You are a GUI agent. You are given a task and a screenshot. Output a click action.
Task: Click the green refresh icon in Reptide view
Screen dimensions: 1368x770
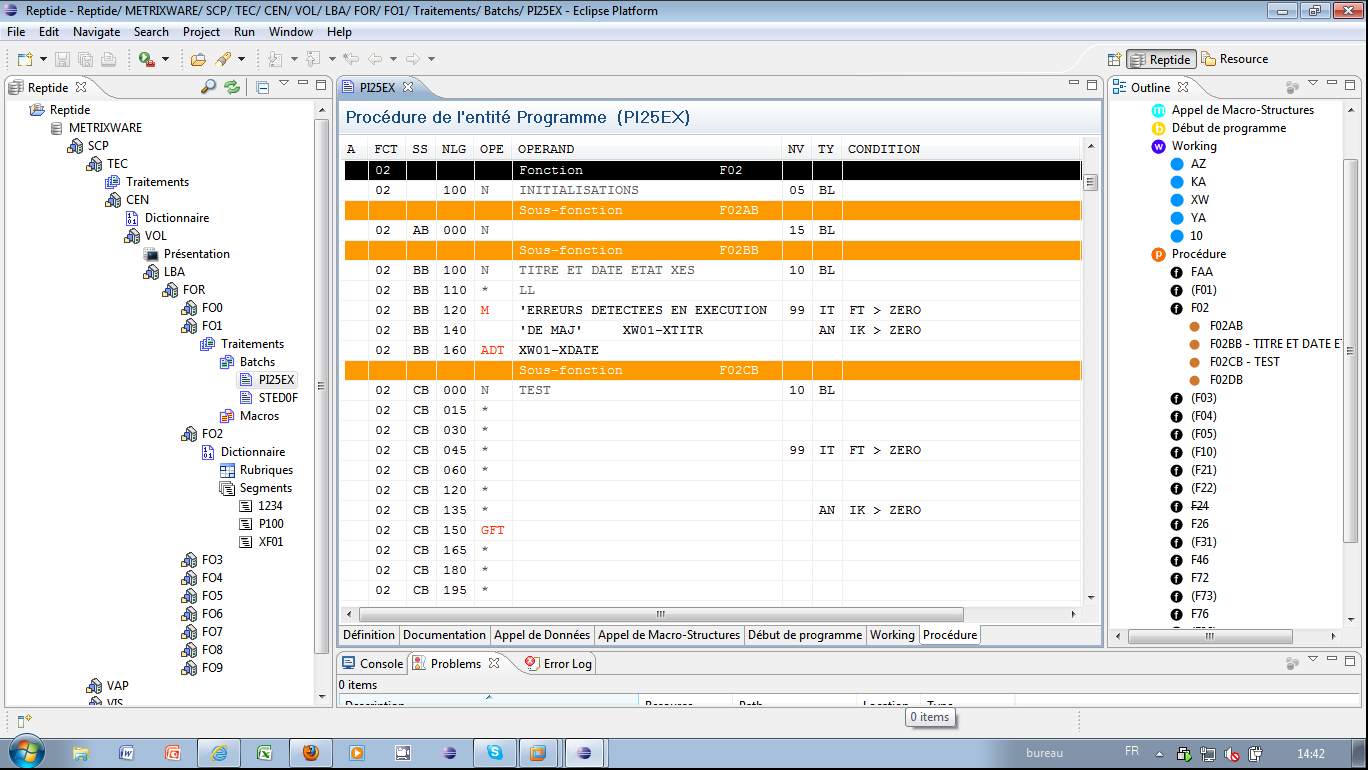(232, 87)
